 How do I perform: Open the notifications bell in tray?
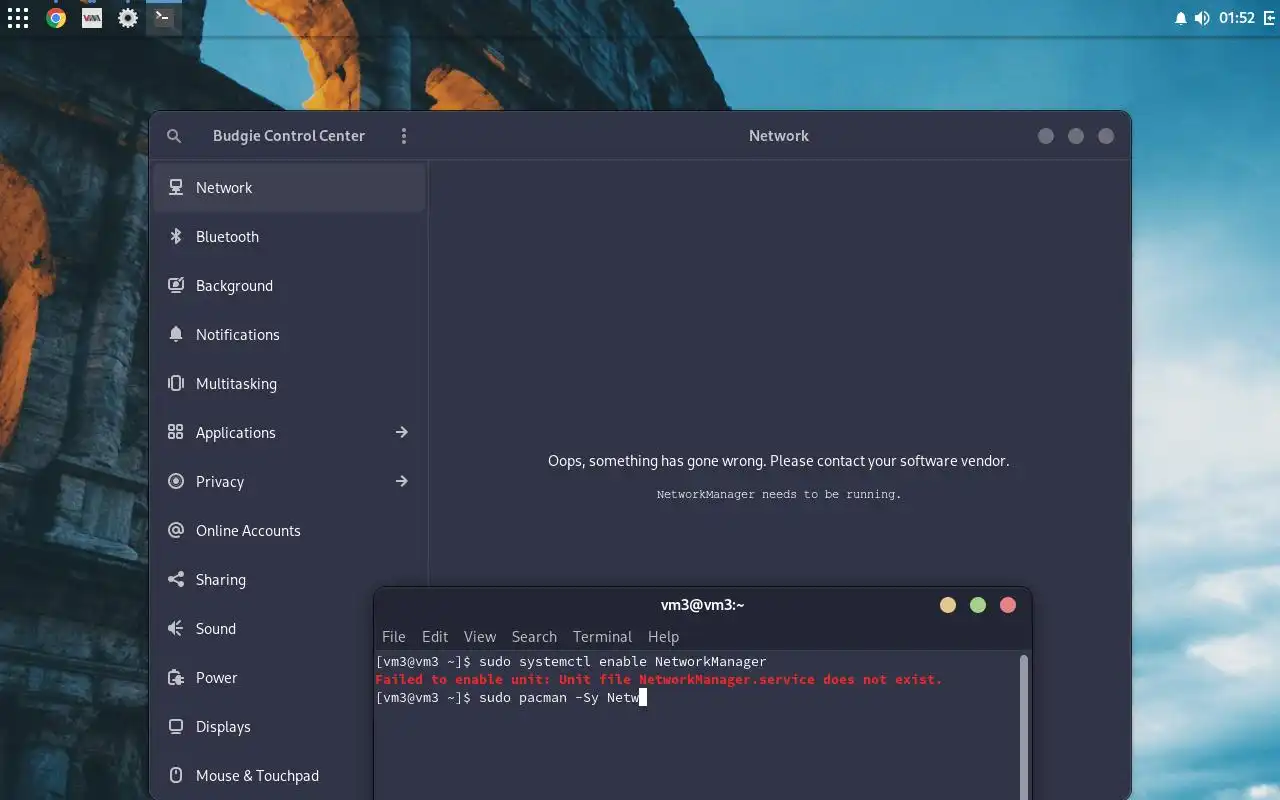tap(1180, 18)
